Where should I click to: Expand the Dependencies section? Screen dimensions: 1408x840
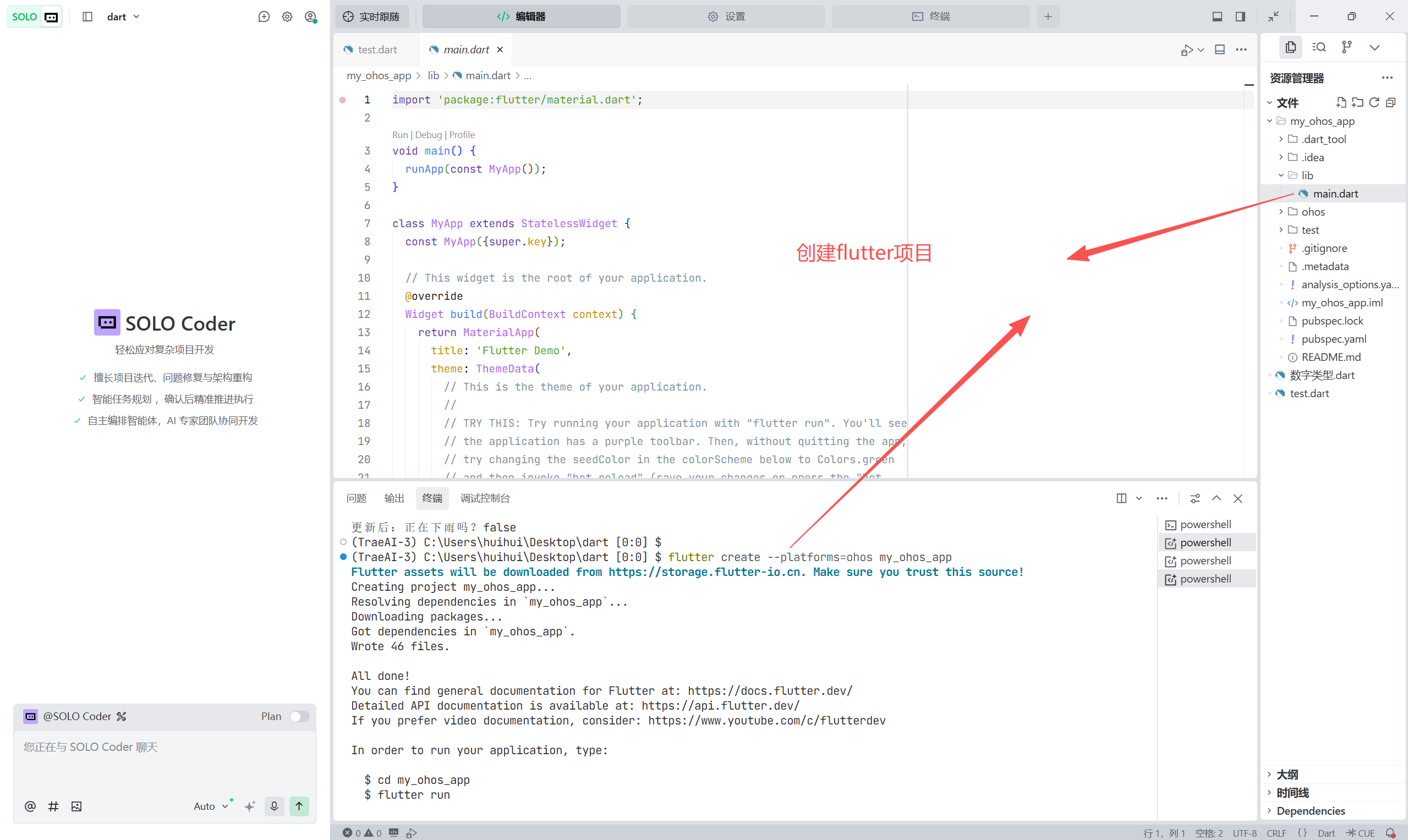pyautogui.click(x=1310, y=810)
